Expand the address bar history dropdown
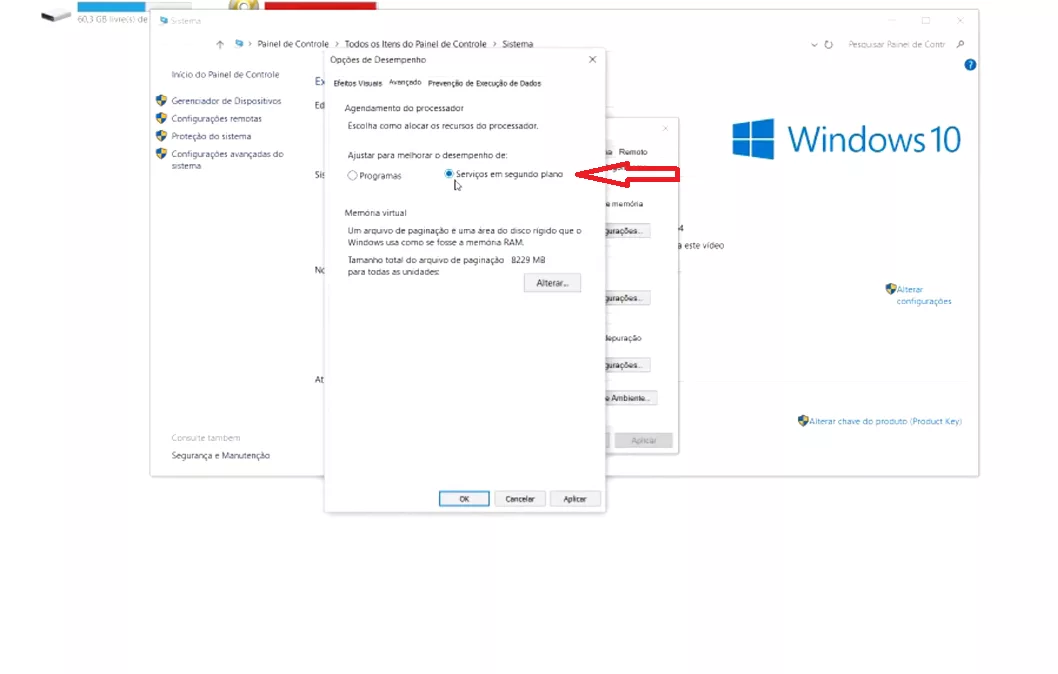The height and width of the screenshot is (674, 1058). (x=814, y=44)
